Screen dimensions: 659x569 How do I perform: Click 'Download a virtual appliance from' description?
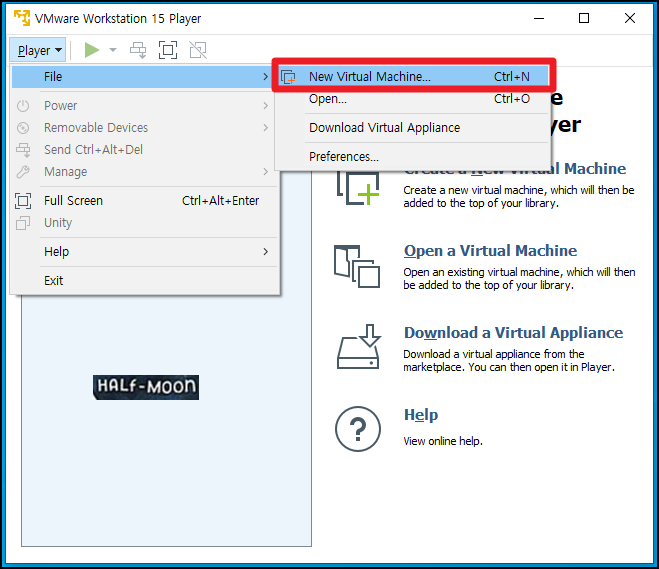coord(509,361)
